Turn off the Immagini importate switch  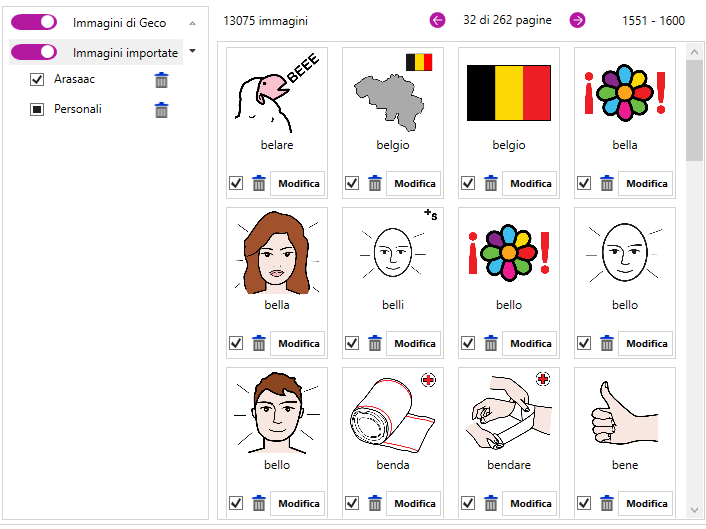click(34, 52)
